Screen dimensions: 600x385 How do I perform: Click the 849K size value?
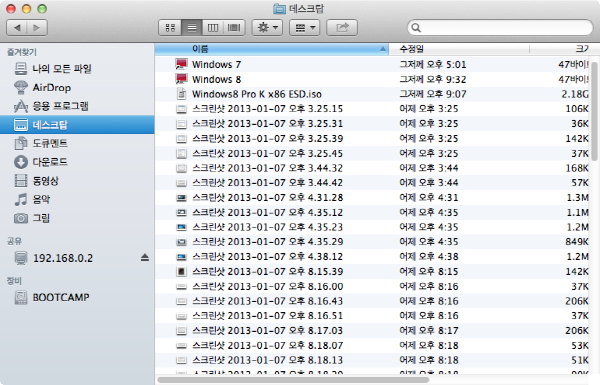point(577,242)
